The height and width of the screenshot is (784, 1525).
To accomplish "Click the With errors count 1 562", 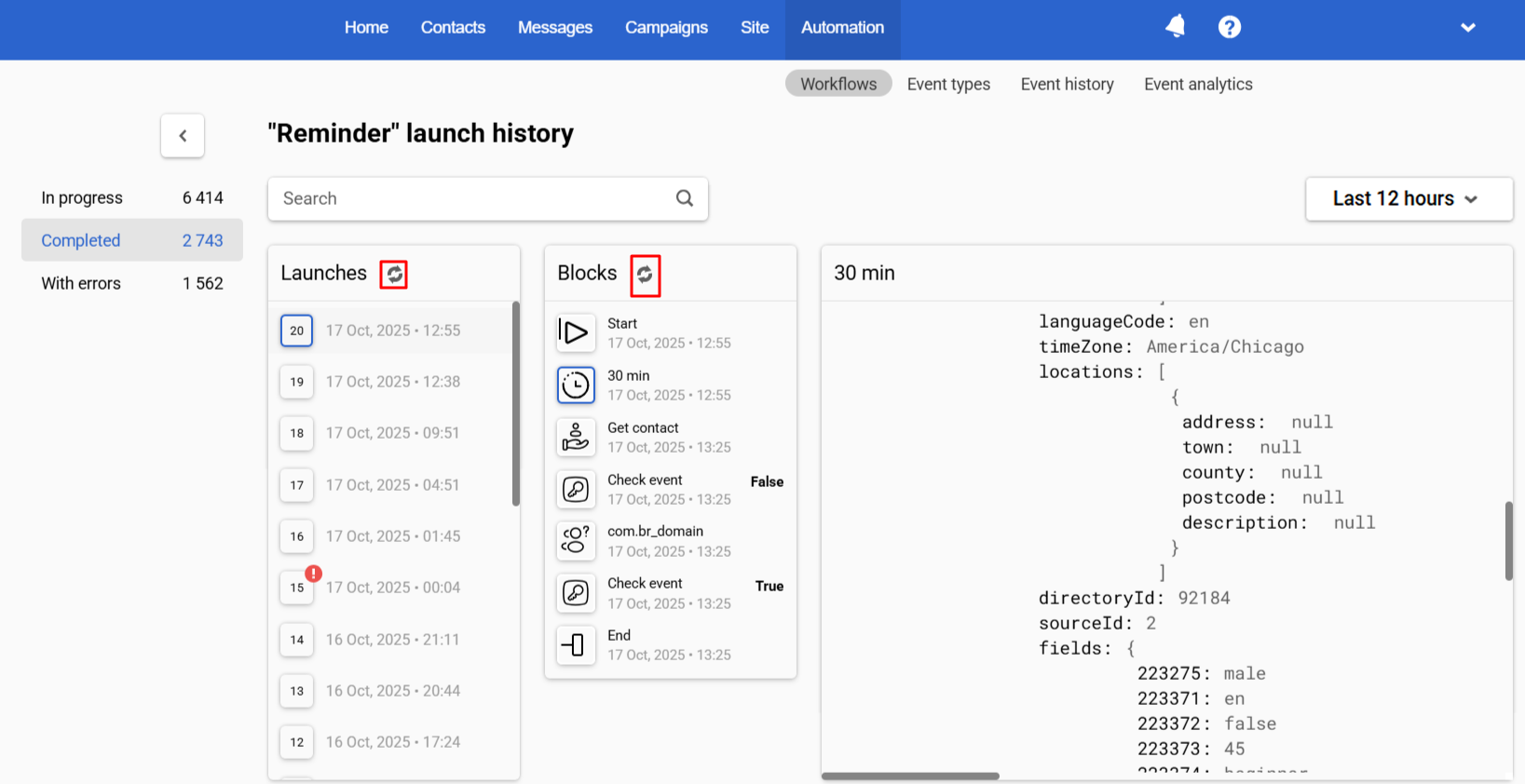I will (203, 283).
